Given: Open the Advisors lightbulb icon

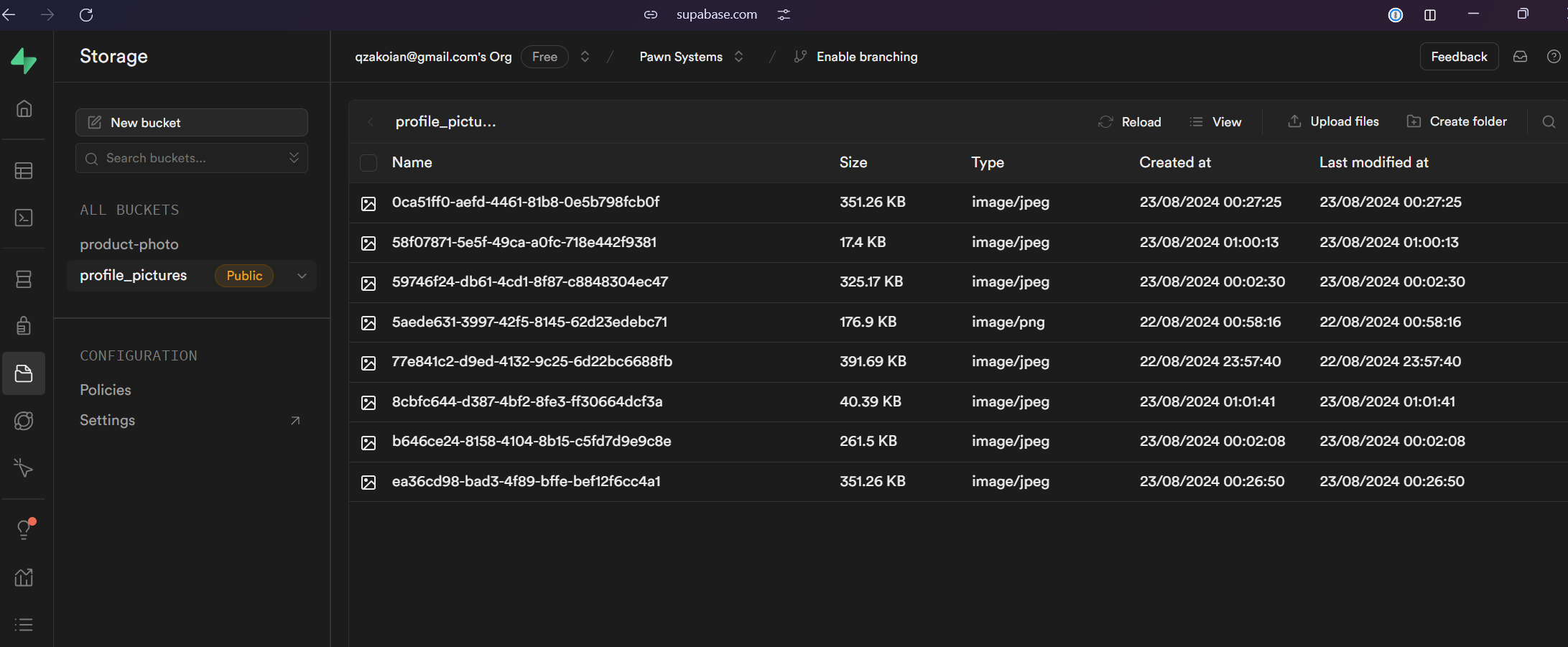Looking at the screenshot, I should [24, 530].
